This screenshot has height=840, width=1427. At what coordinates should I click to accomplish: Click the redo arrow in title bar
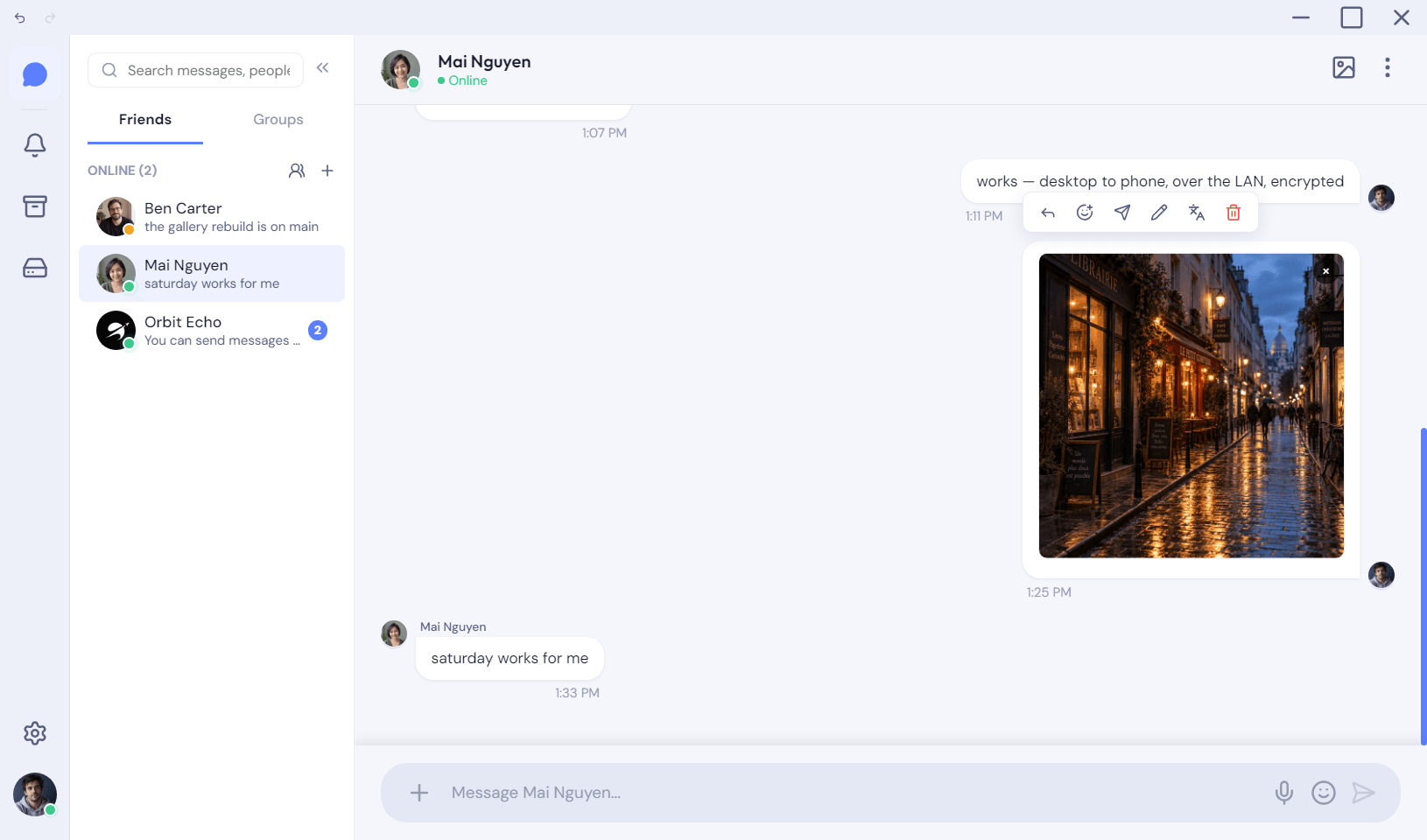click(x=51, y=17)
